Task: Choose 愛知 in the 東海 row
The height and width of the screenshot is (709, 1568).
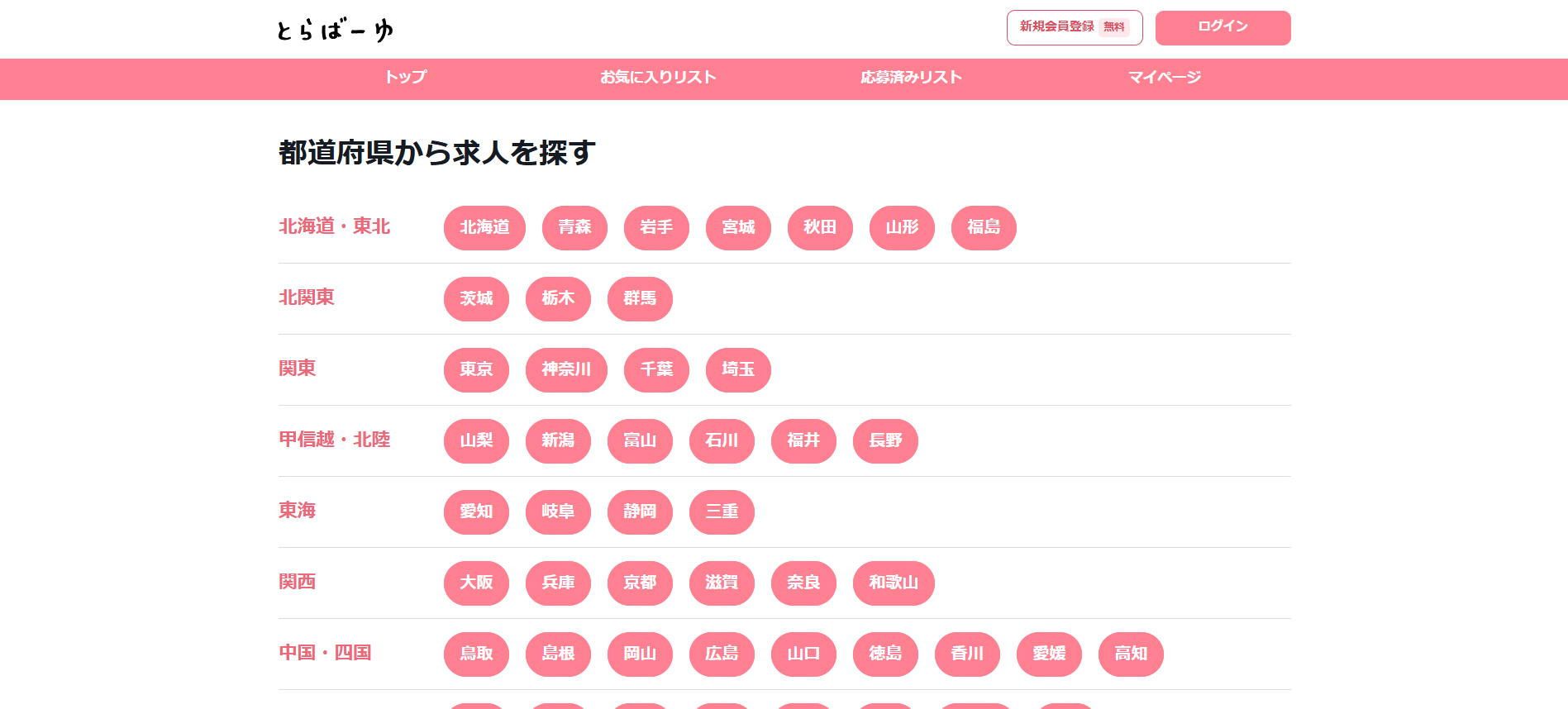Action: pos(476,512)
